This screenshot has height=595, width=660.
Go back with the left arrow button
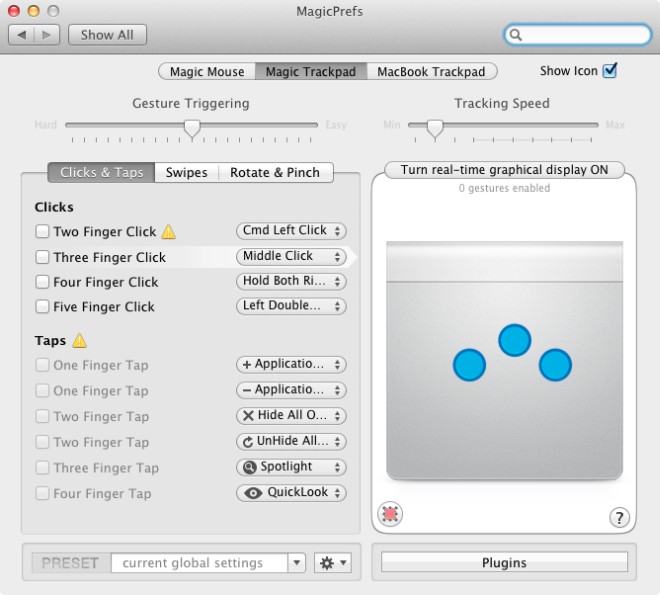click(21, 35)
